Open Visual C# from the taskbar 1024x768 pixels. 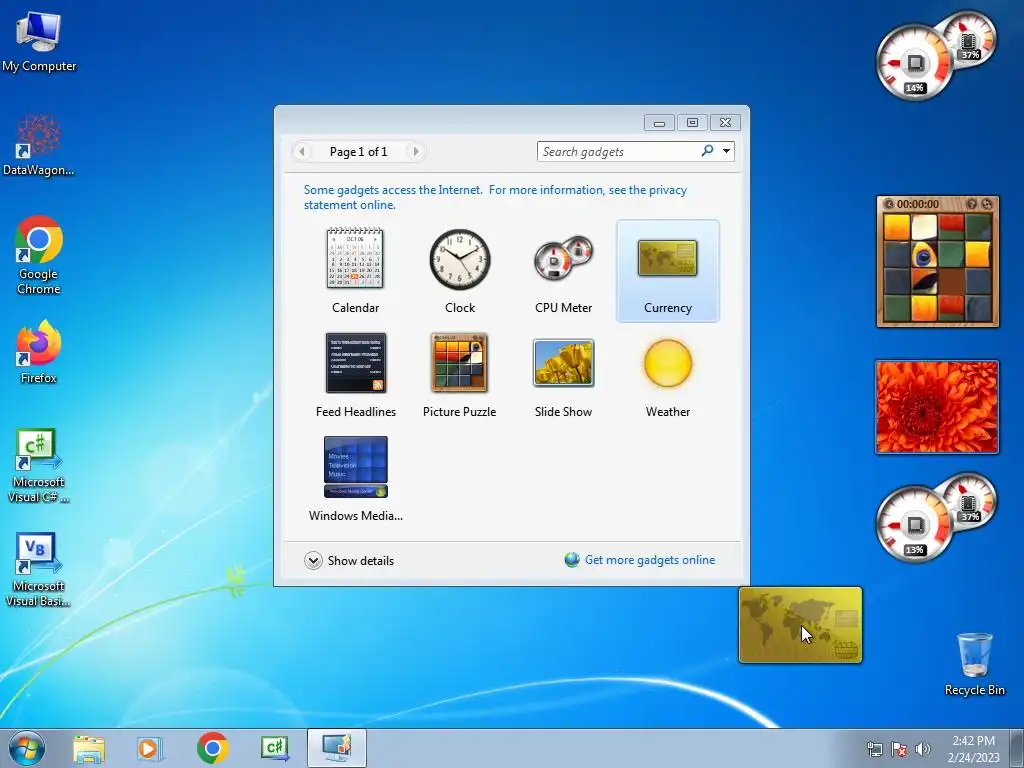point(275,748)
